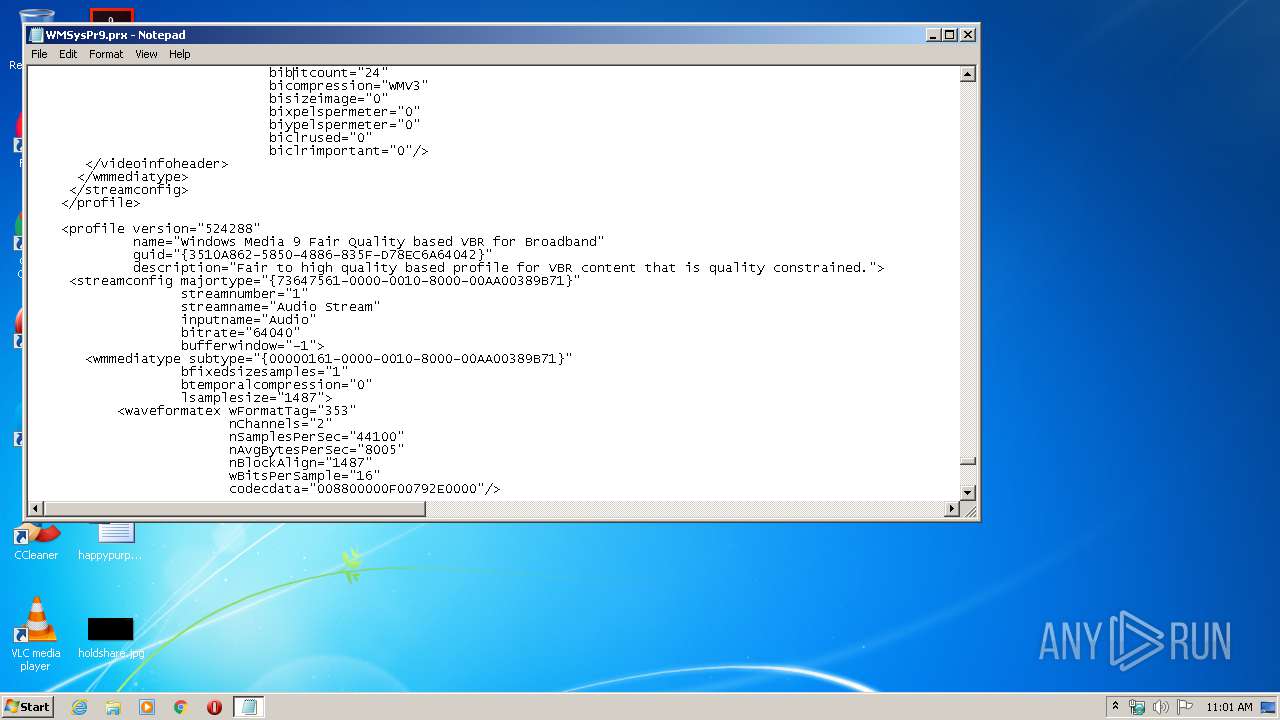Open the File menu
The height and width of the screenshot is (720, 1280).
39,54
